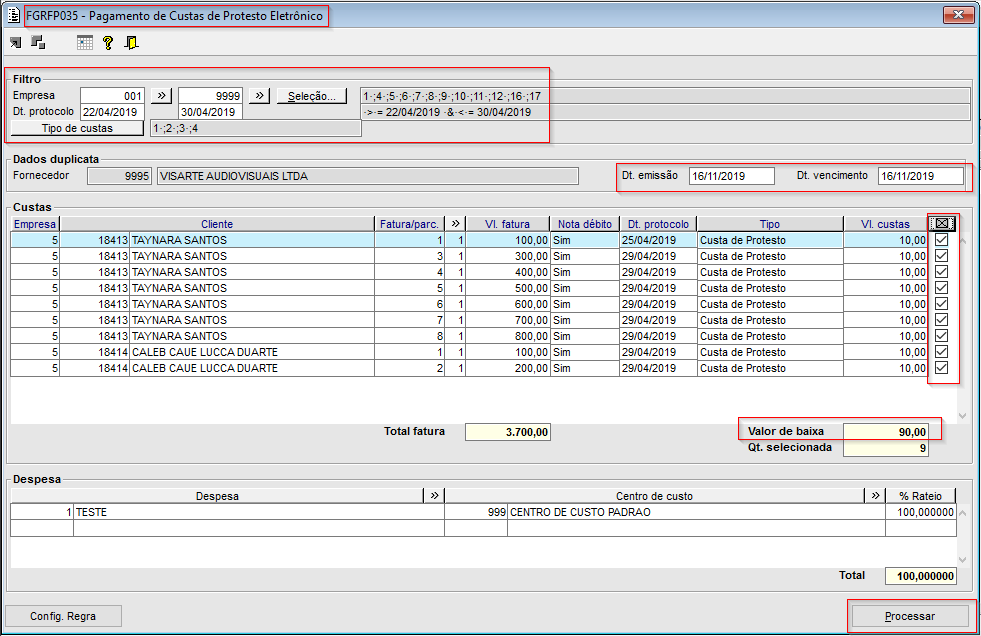Click Valor de baixa field 90,00
Screen dimensions: 981x636
[x=886, y=432]
